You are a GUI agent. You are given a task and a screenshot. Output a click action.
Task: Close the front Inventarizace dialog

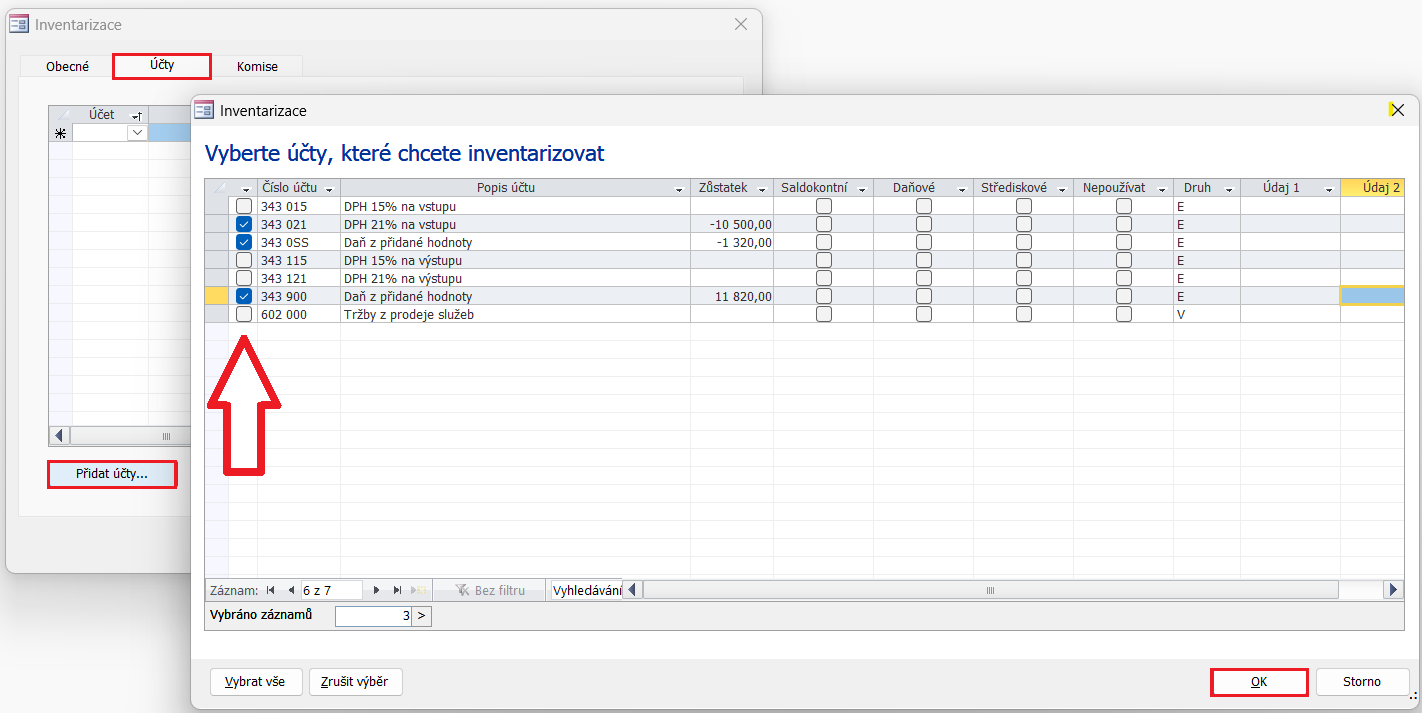point(1397,110)
